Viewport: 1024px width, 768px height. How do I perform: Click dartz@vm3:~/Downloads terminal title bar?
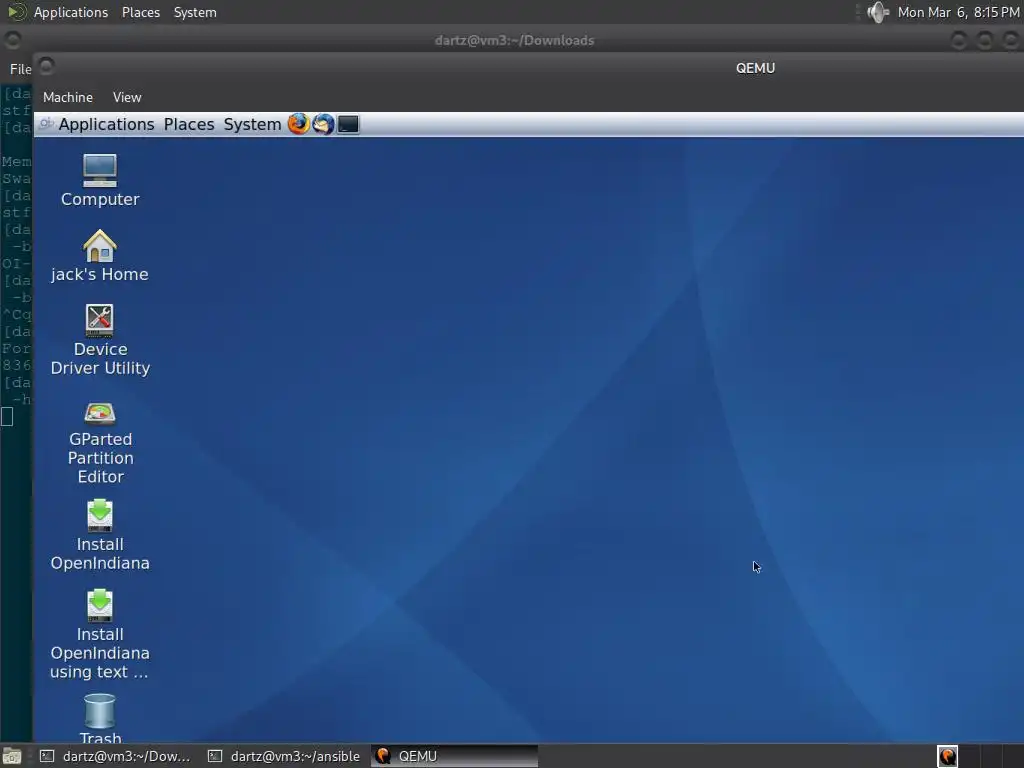point(514,40)
